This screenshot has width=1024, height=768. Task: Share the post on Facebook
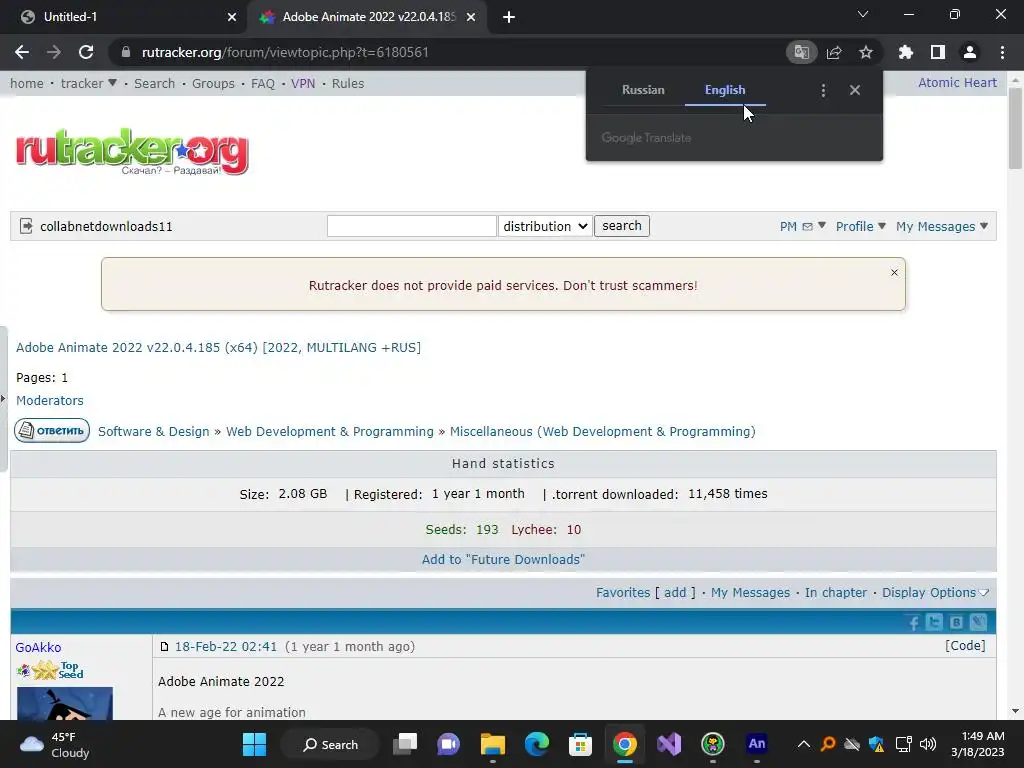point(914,622)
